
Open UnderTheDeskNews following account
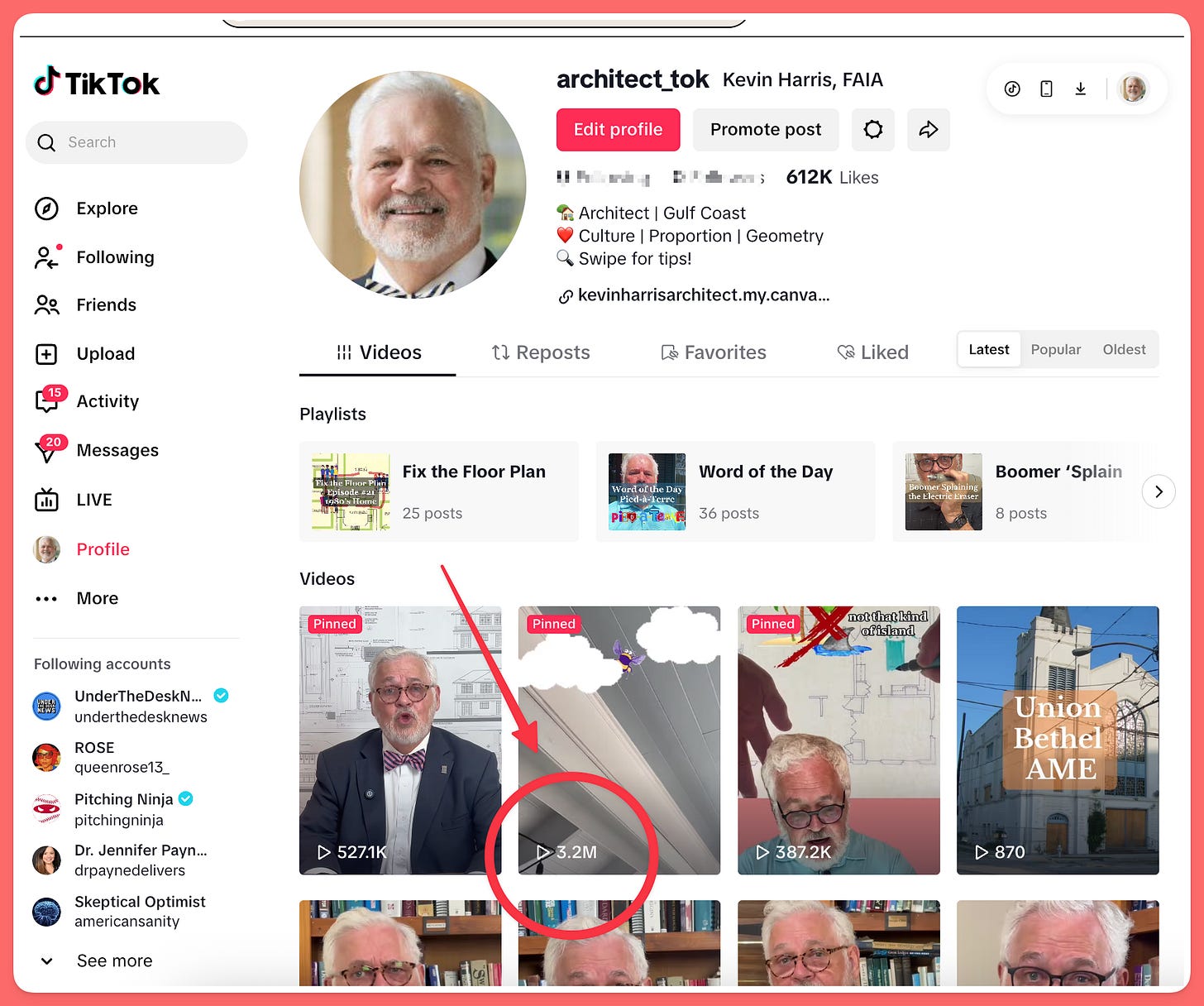tap(132, 707)
